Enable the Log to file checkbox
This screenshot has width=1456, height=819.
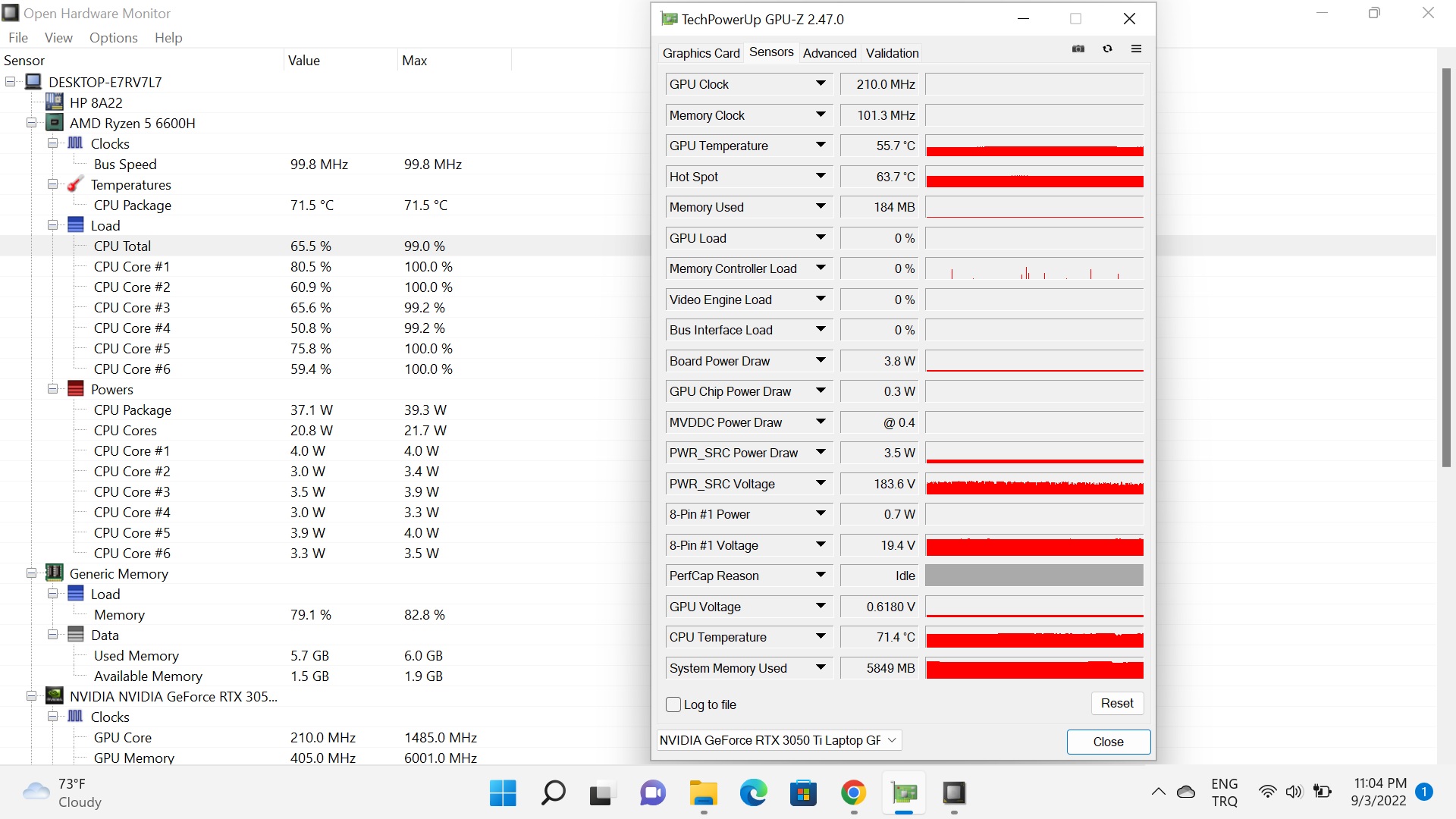point(673,704)
